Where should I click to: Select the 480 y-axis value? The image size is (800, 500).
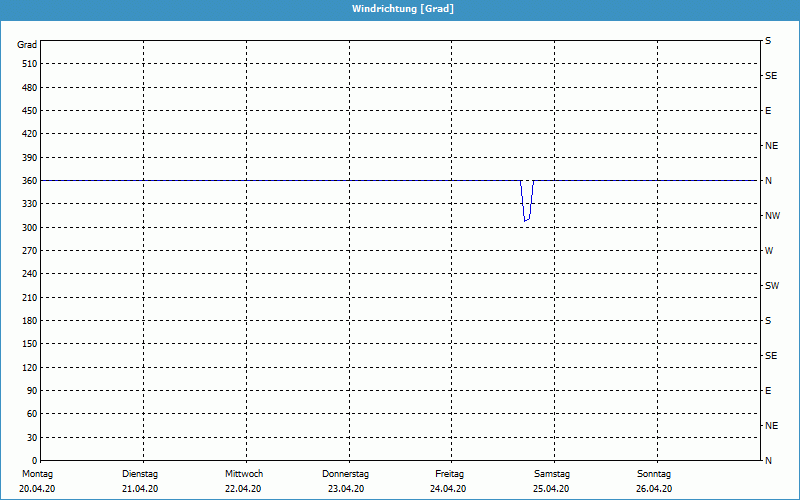[x=30, y=87]
